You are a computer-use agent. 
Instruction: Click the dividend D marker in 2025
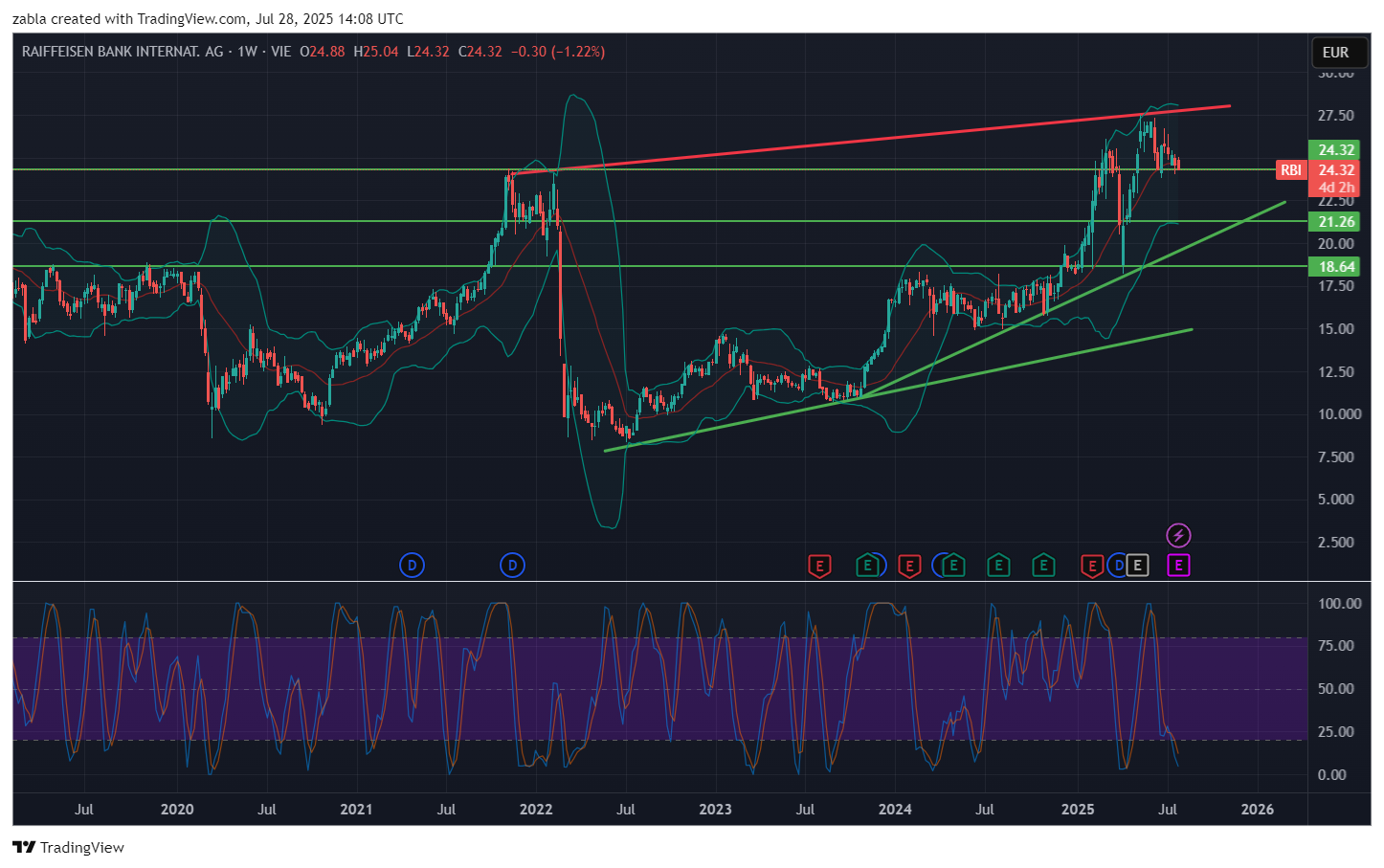(x=1117, y=566)
